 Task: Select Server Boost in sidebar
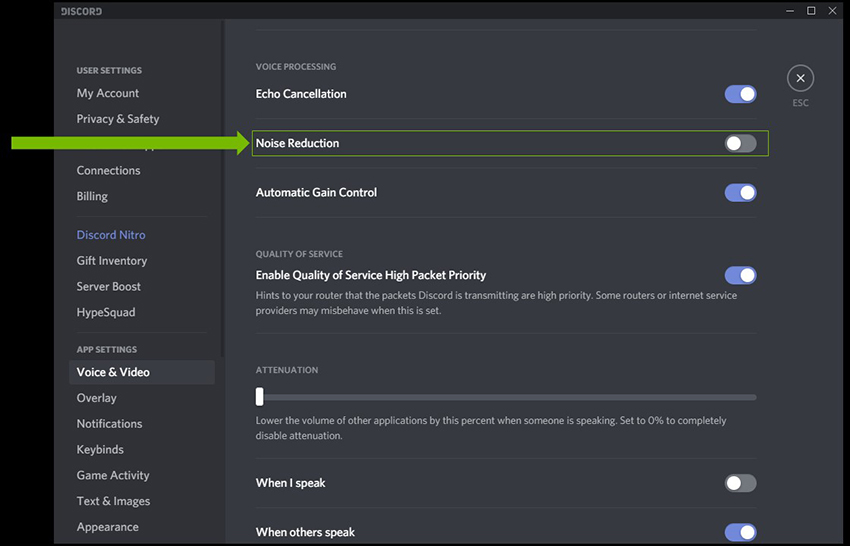(109, 287)
